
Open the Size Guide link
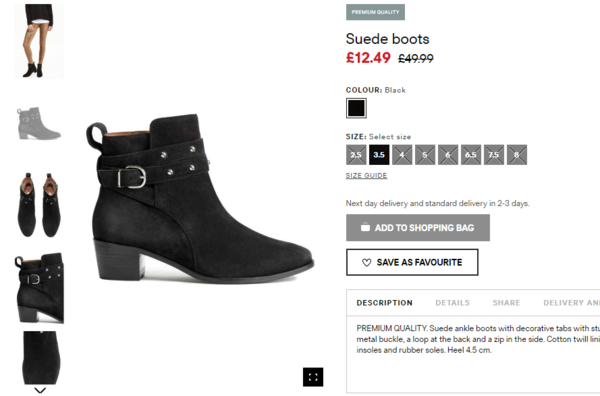tap(367, 175)
